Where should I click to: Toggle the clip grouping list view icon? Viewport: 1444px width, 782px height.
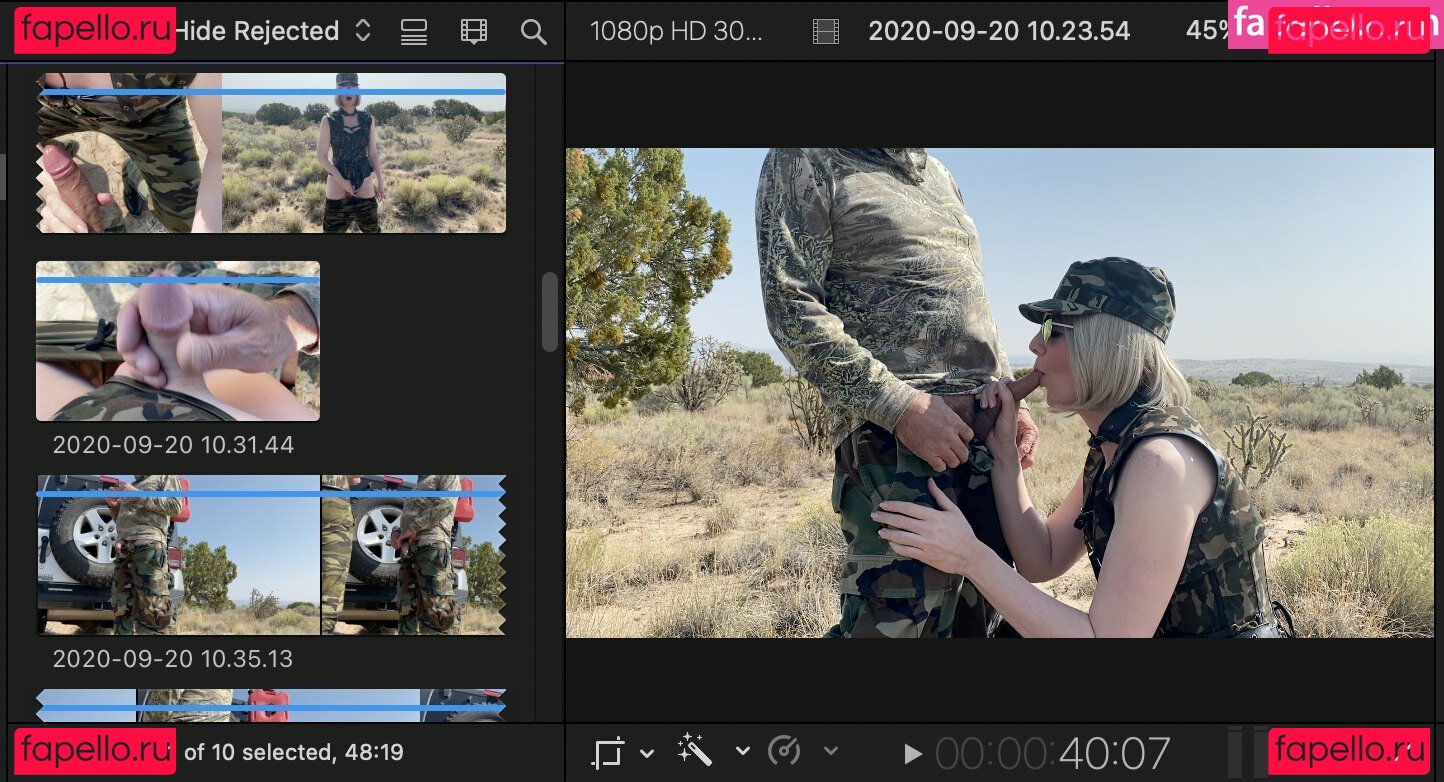tap(414, 32)
